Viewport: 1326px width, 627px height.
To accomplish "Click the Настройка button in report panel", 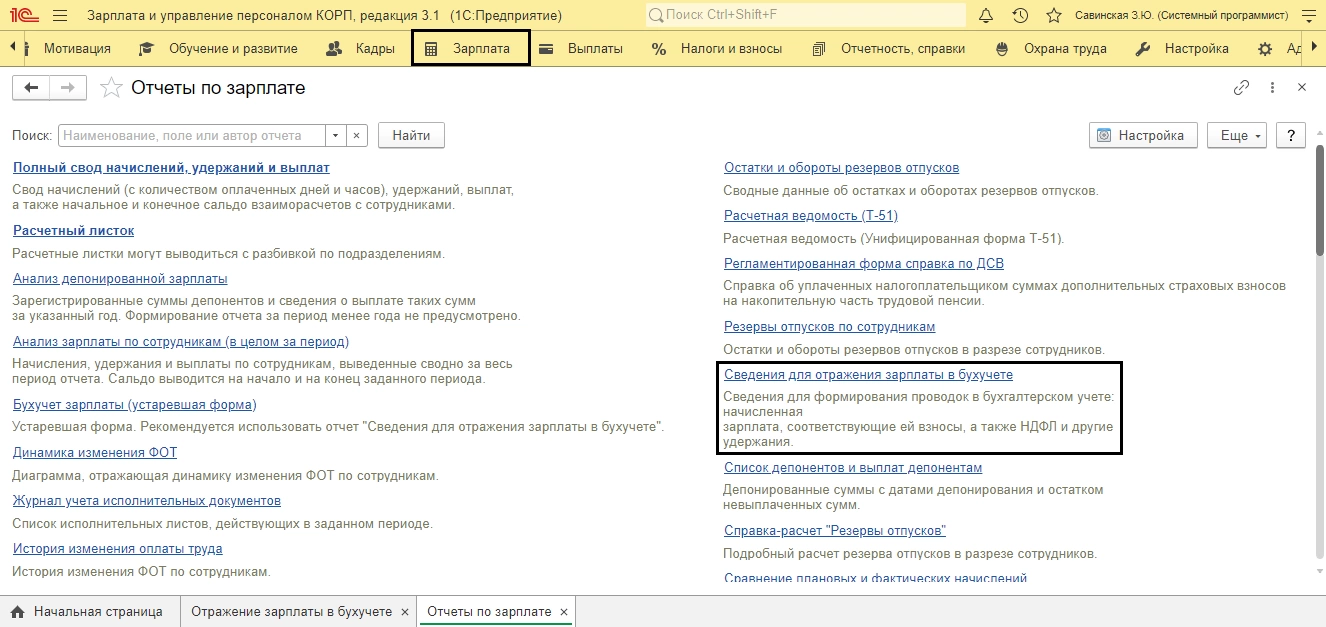I will [x=1143, y=135].
